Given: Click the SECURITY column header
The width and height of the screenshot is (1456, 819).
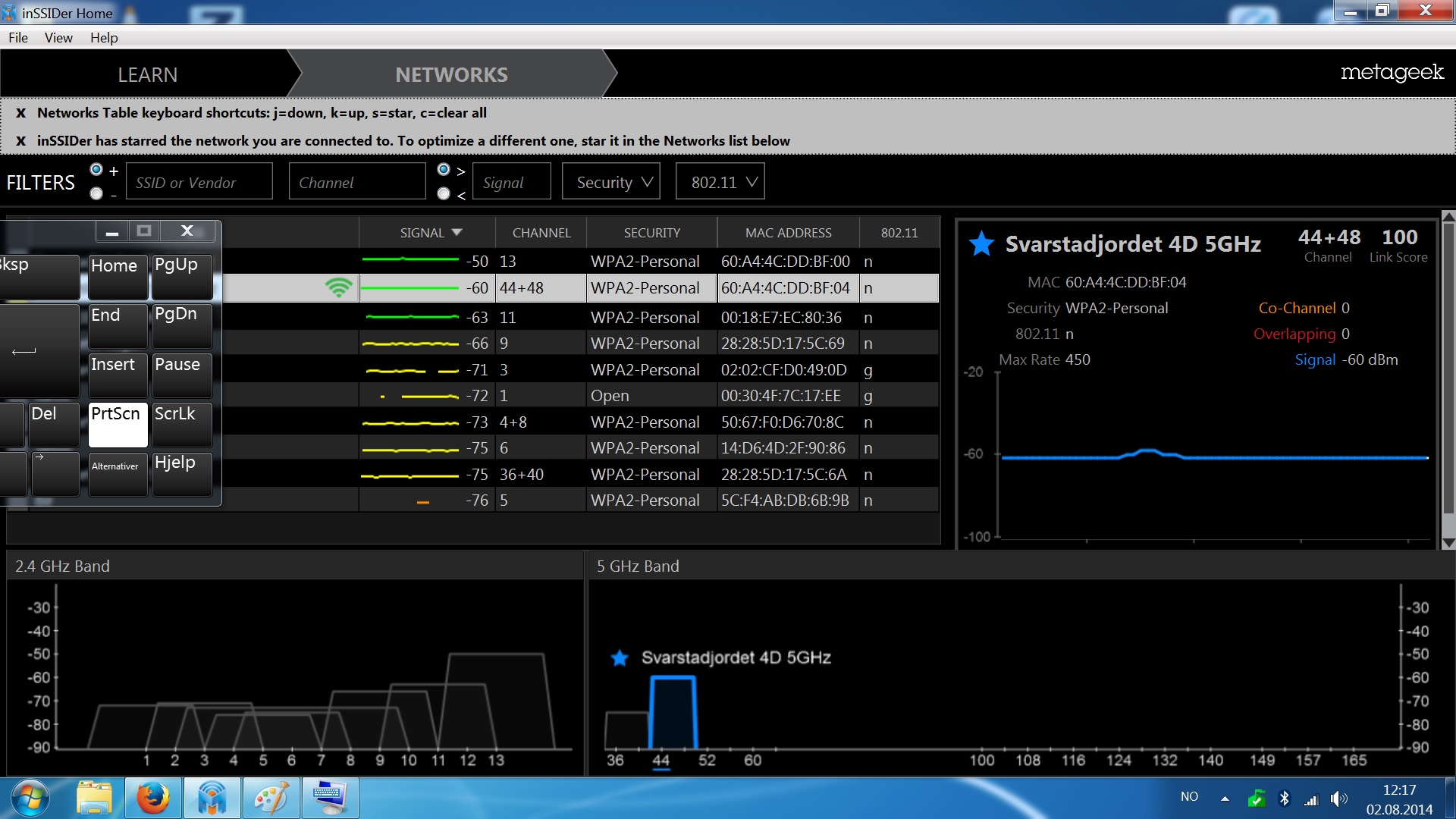Looking at the screenshot, I should (652, 233).
